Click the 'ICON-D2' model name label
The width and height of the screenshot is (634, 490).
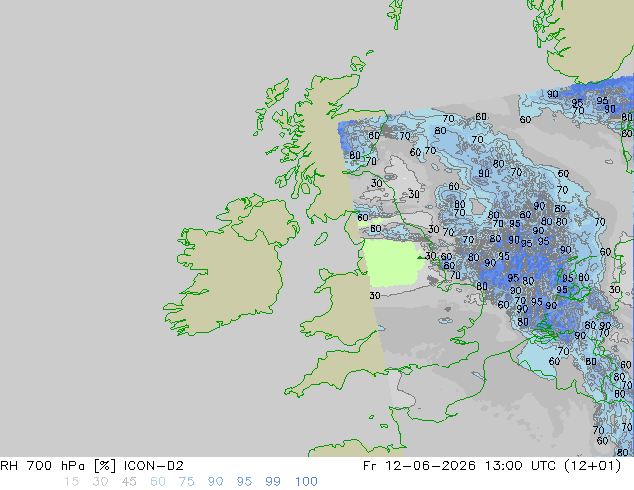click(154, 466)
